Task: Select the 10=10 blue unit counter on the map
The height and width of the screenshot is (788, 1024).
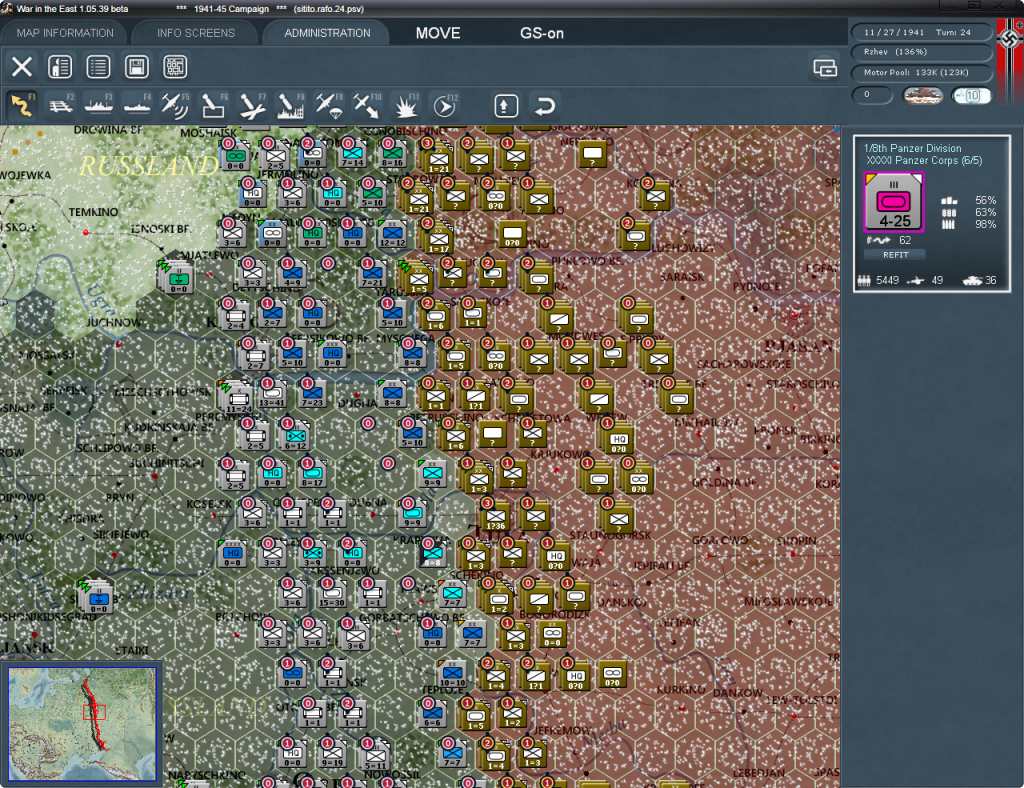Action: click(x=453, y=674)
